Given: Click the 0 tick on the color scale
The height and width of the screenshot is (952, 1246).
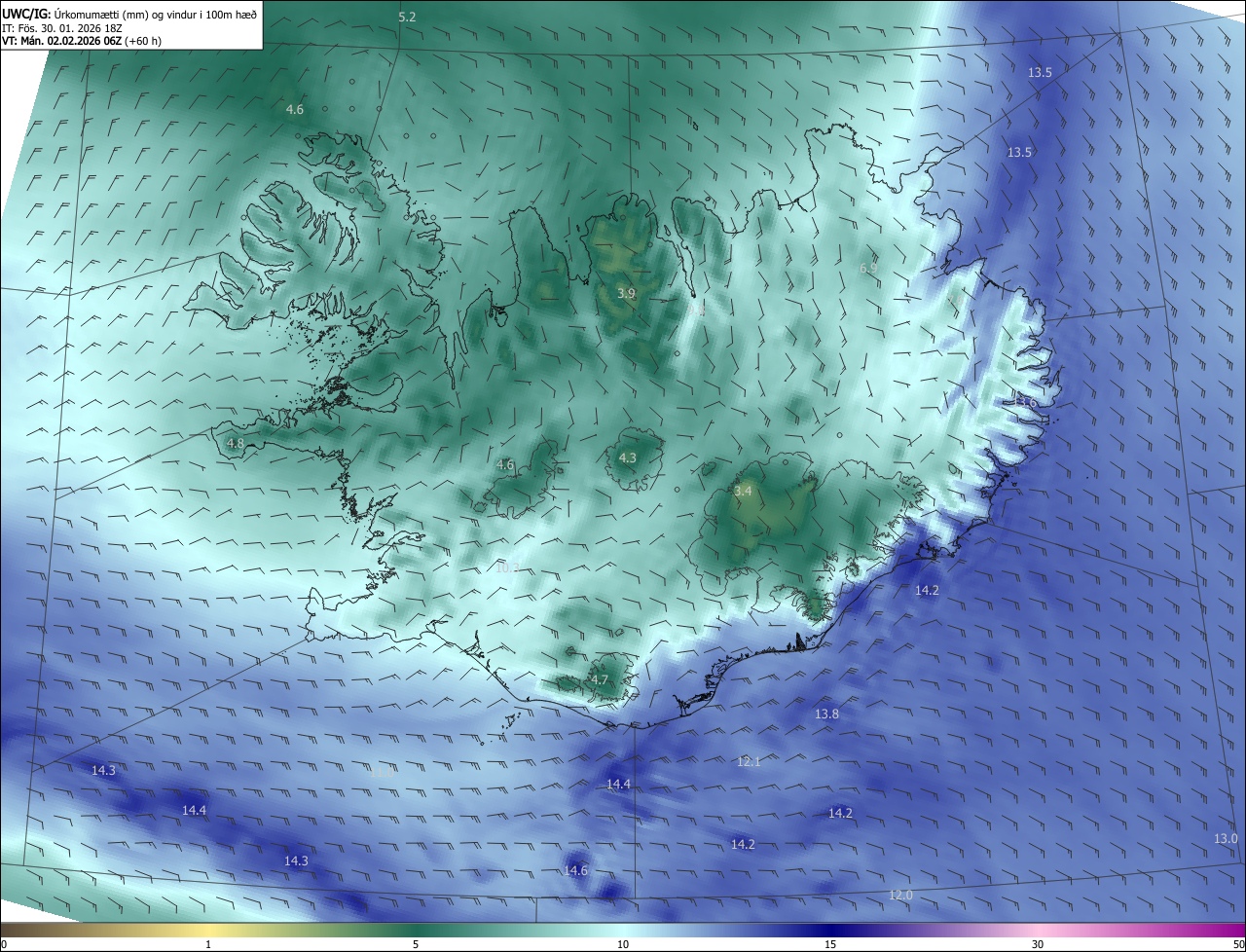Looking at the screenshot, I should (x=4, y=944).
